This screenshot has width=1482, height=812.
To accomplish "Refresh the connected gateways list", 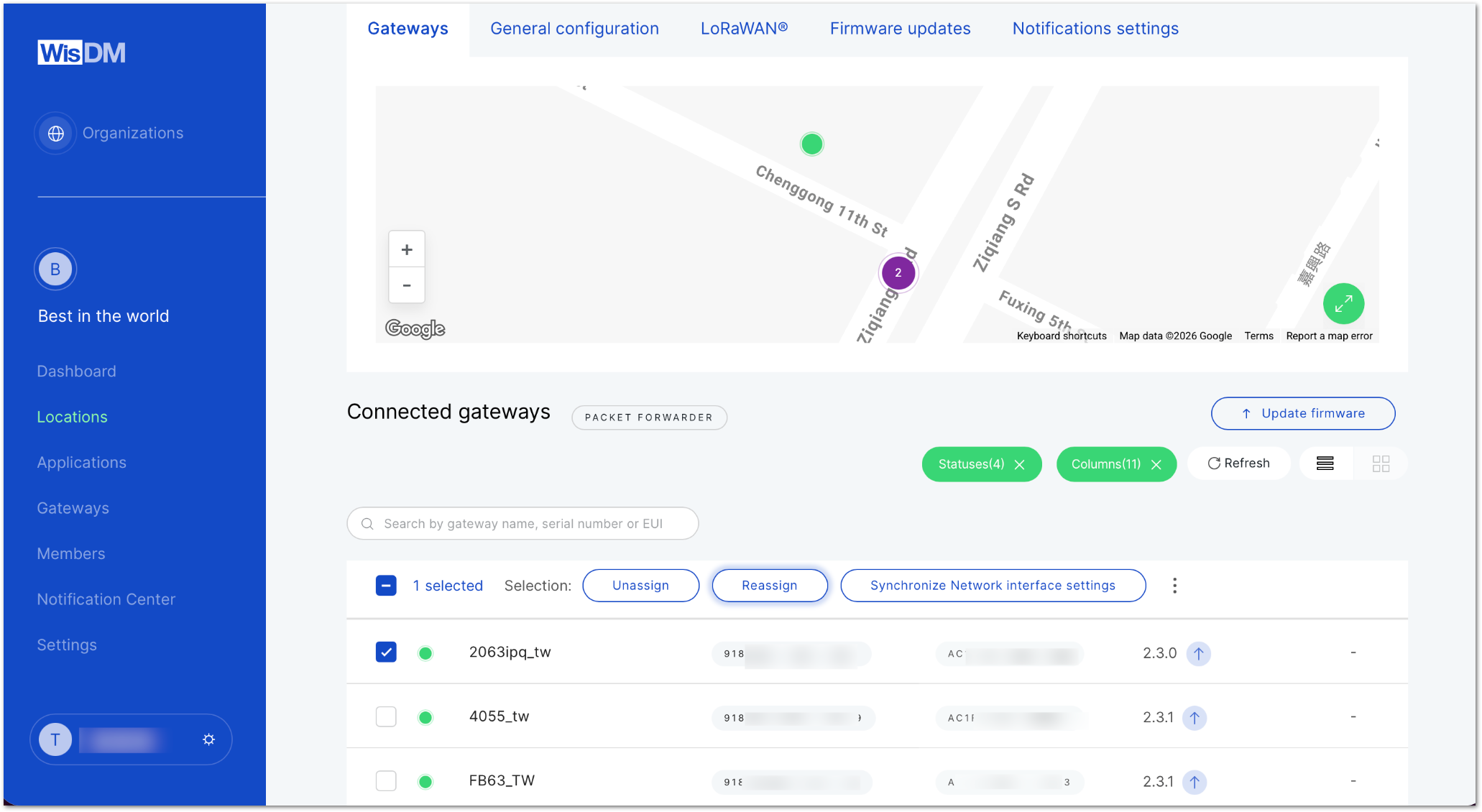I will (x=1238, y=463).
